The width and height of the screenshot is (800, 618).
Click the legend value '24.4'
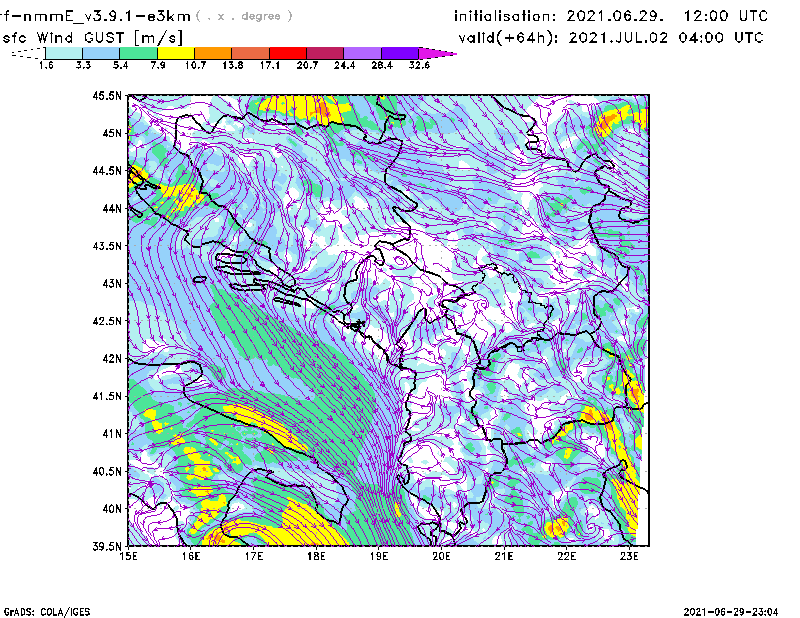[344, 65]
